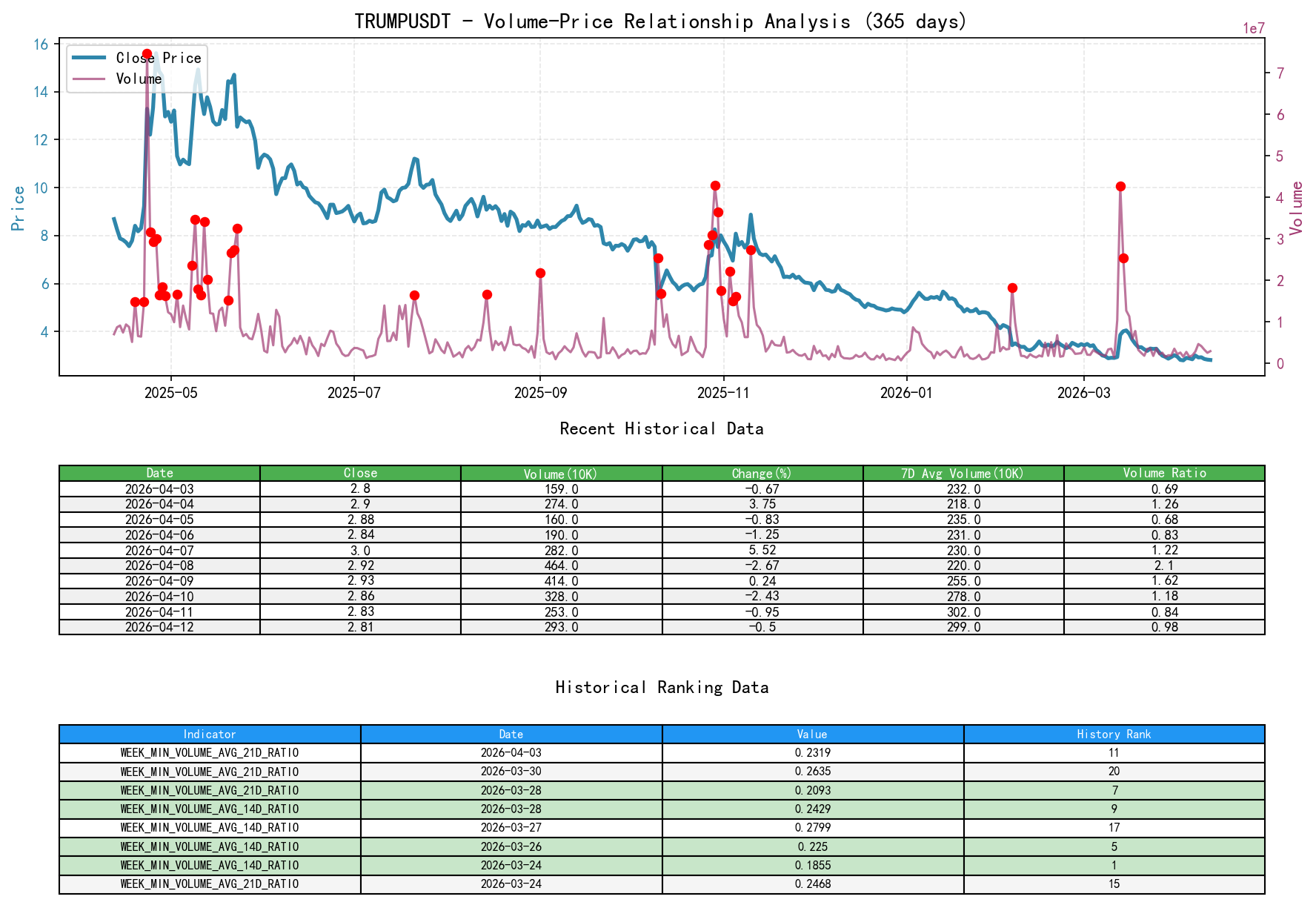Click the Volume right-axis label
Screen dimensions: 1316x905
[1296, 208]
